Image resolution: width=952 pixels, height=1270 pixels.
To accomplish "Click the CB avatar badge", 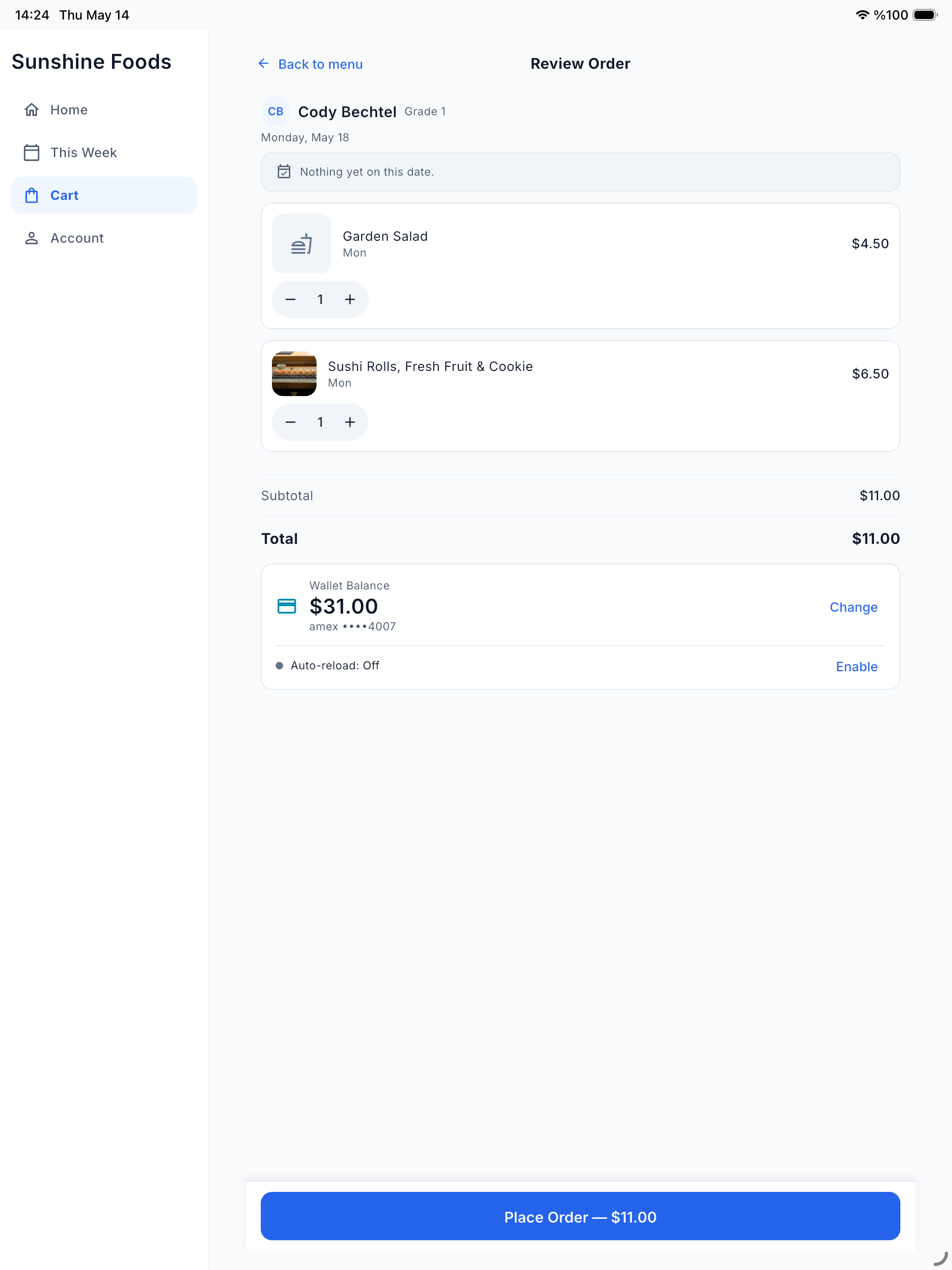I will [276, 112].
